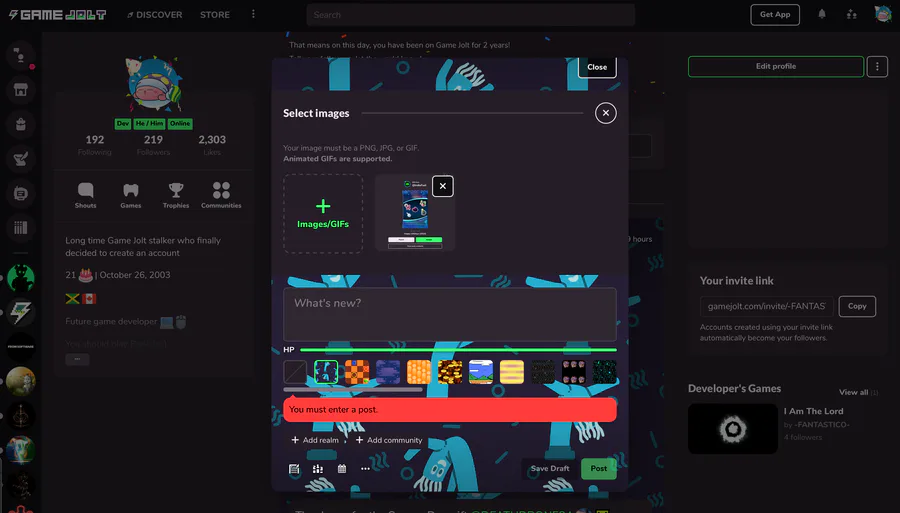
Task: Click Get App button
Action: pos(775,14)
